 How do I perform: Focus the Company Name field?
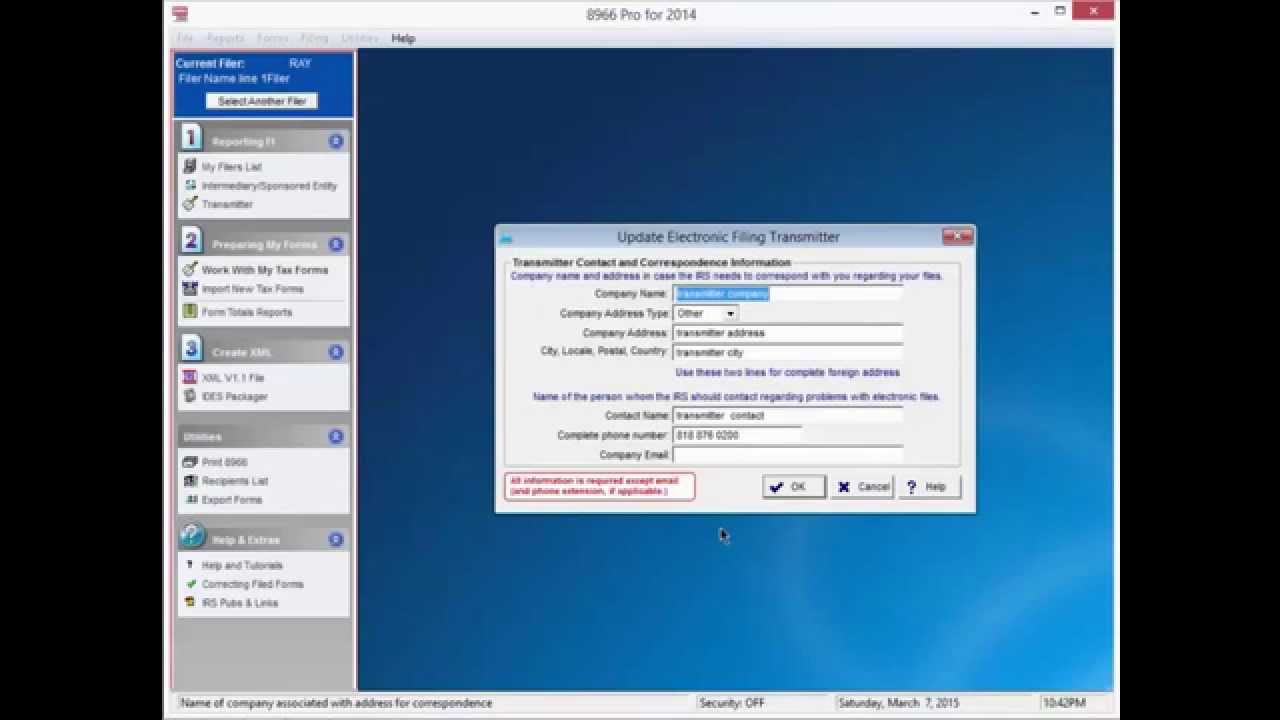[788, 294]
